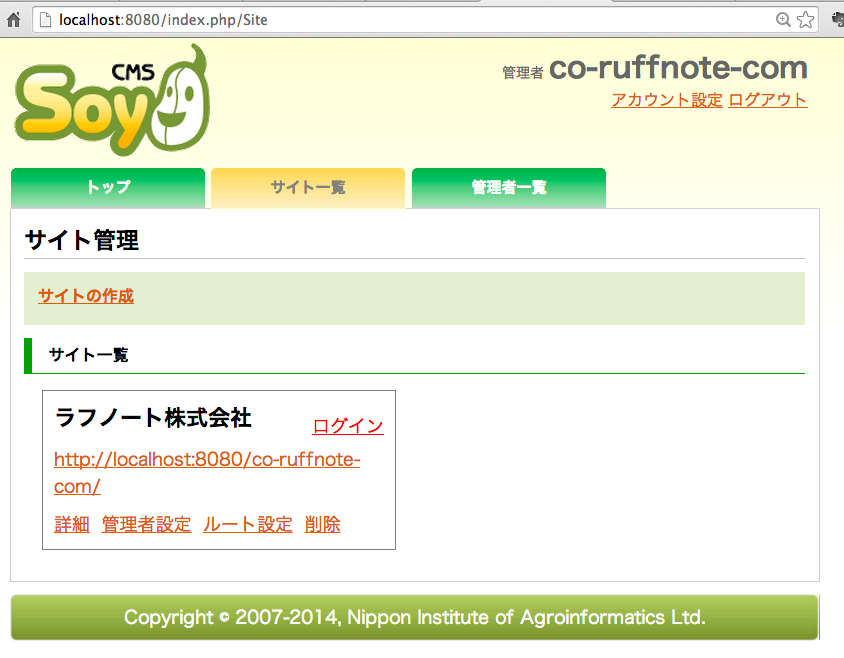Click the page document icon in address bar
The width and height of the screenshot is (844, 658).
click(46, 20)
